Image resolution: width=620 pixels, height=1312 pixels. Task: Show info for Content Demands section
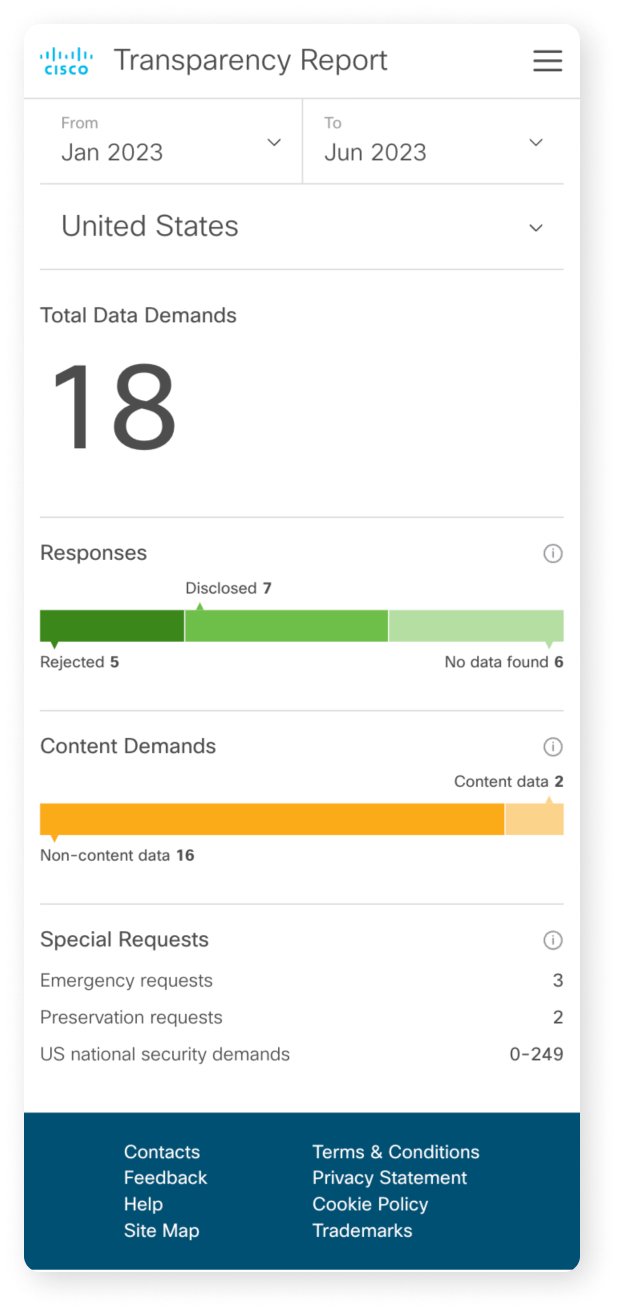point(552,747)
